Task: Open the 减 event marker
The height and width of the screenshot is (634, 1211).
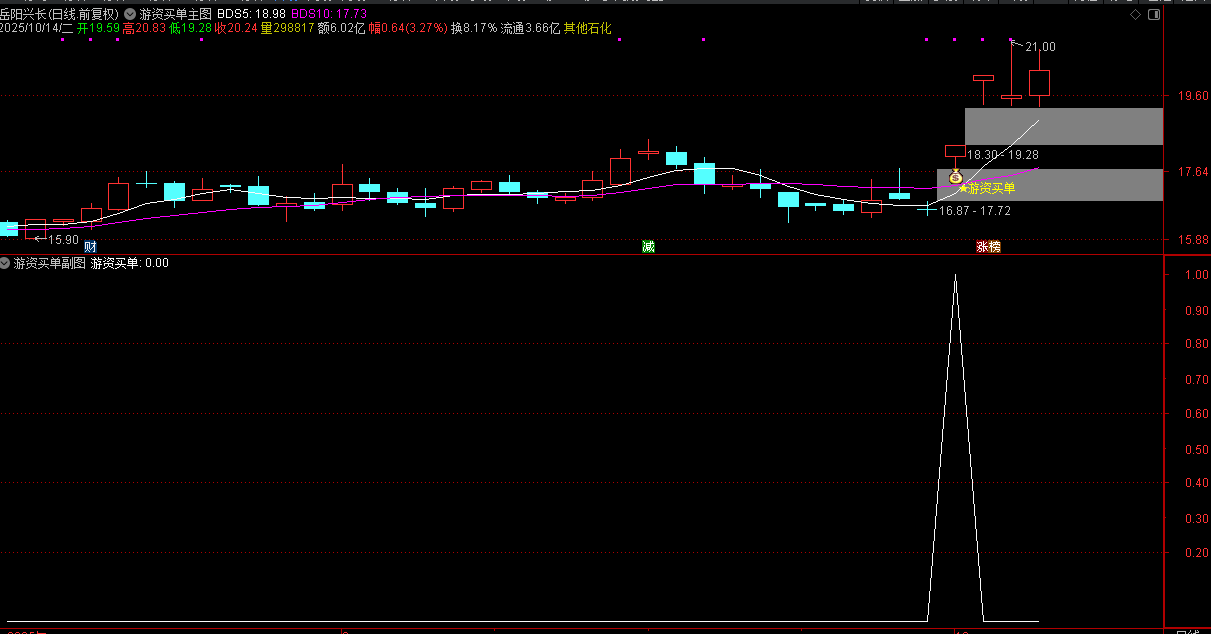Action: [x=648, y=246]
